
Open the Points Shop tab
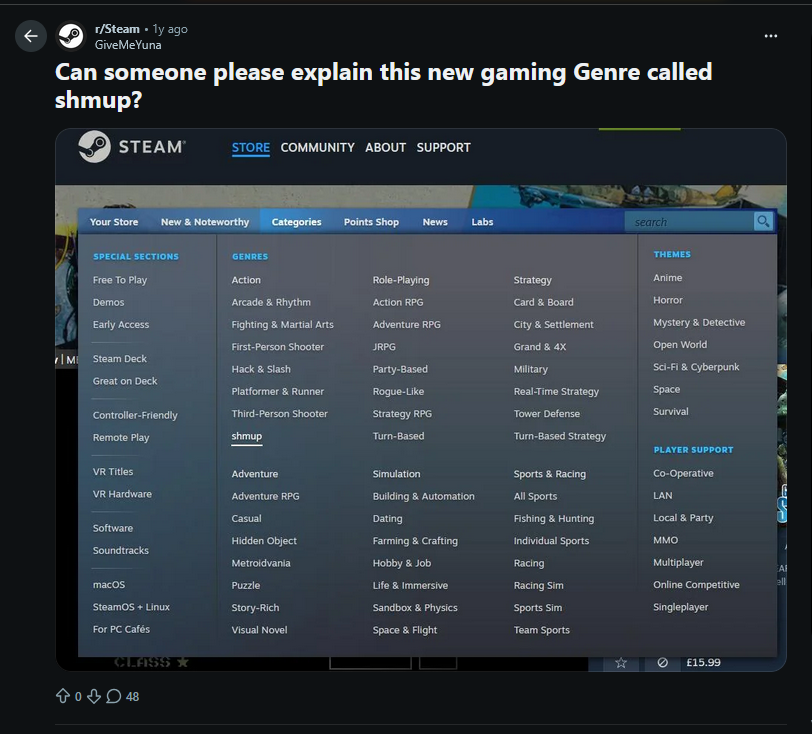[371, 222]
